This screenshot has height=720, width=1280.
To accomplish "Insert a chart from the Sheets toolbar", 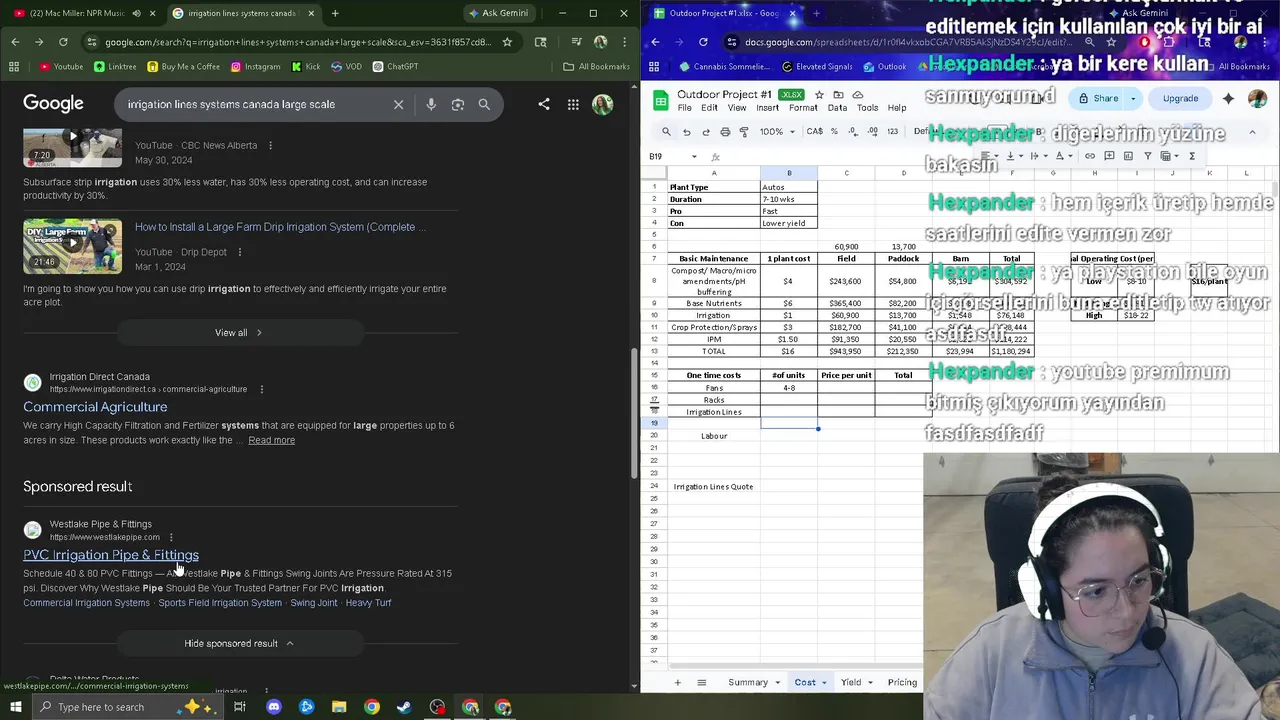I will 1128,156.
